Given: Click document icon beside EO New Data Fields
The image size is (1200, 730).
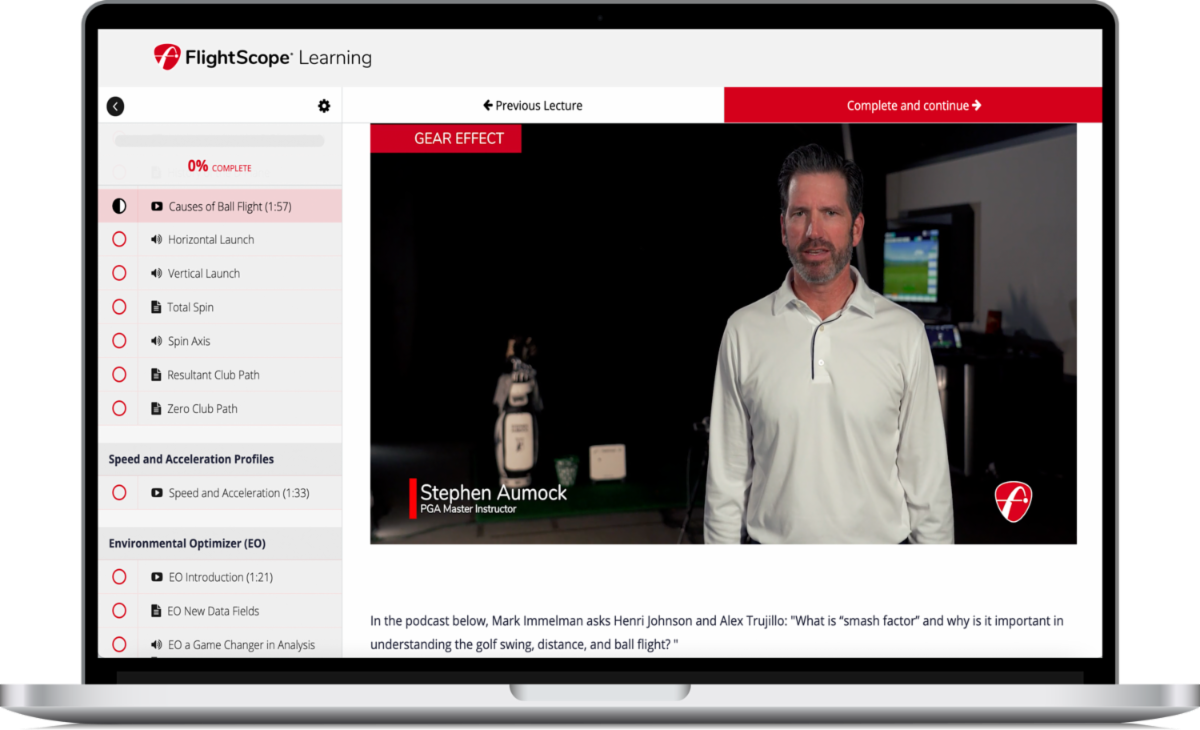Looking at the screenshot, I should tap(156, 611).
